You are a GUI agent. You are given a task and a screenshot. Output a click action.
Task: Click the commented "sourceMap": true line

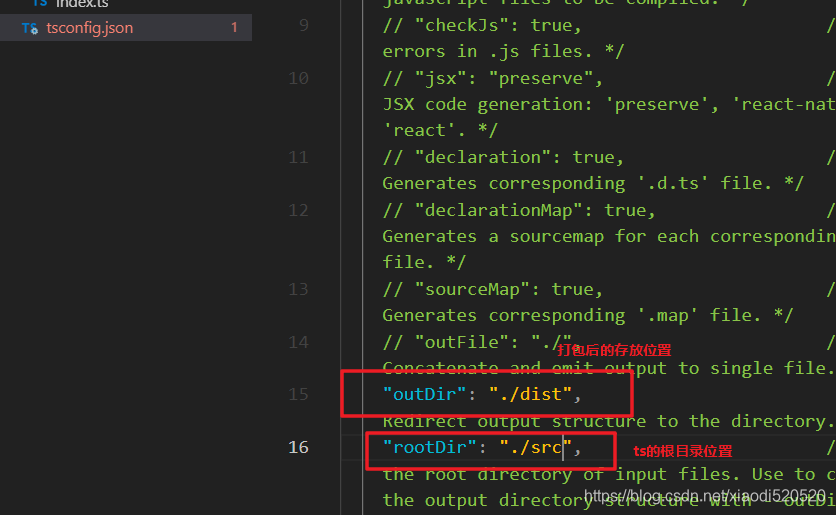493,289
